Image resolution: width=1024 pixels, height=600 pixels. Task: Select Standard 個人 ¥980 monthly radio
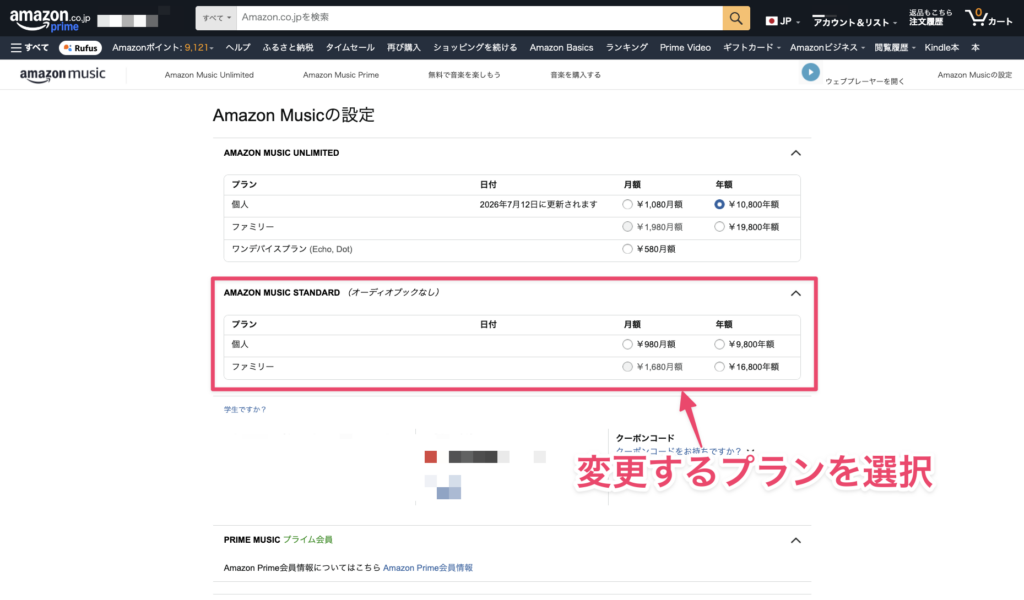pyautogui.click(x=628, y=344)
